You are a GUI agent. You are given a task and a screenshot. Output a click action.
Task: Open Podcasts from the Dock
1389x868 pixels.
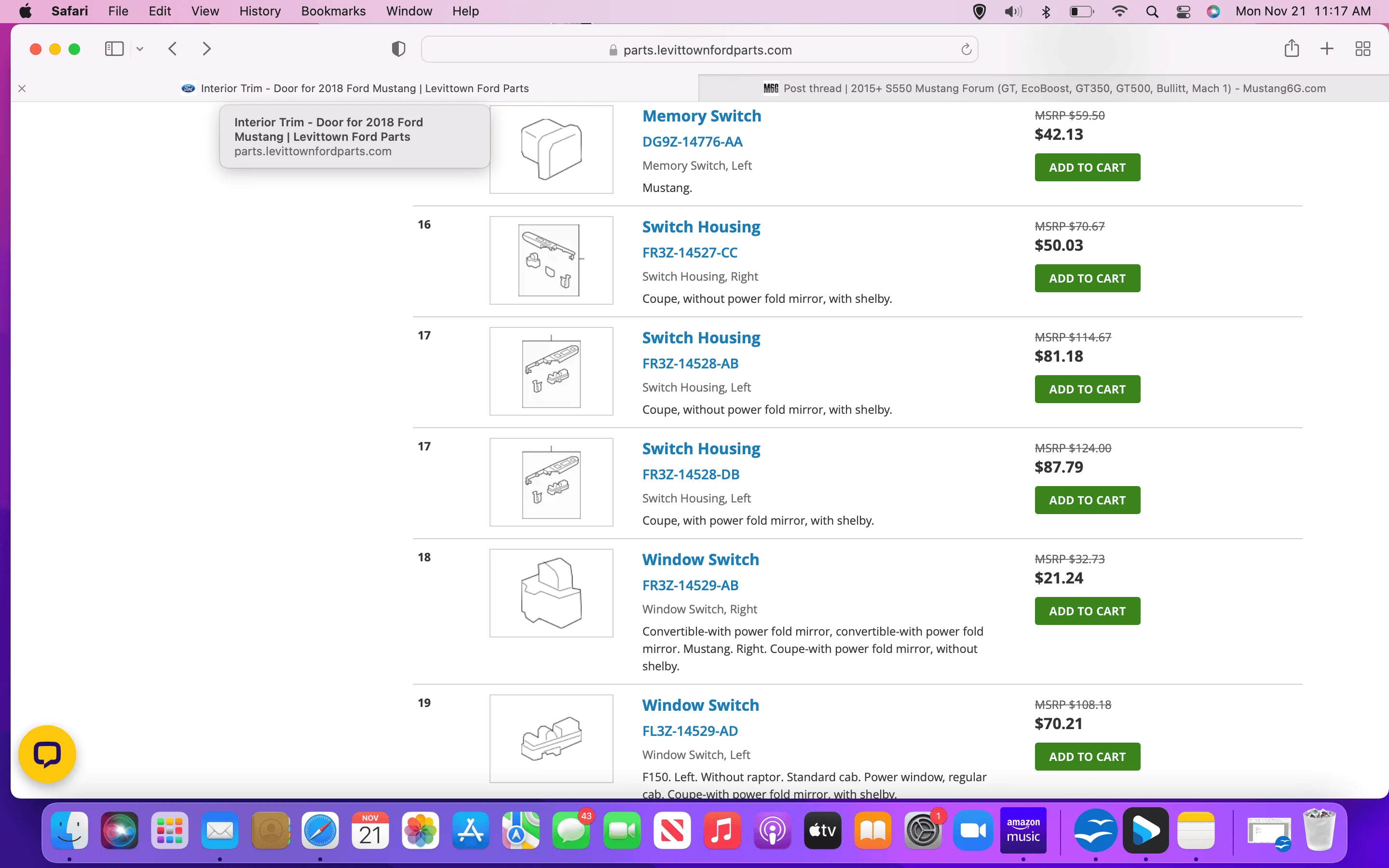tap(772, 830)
